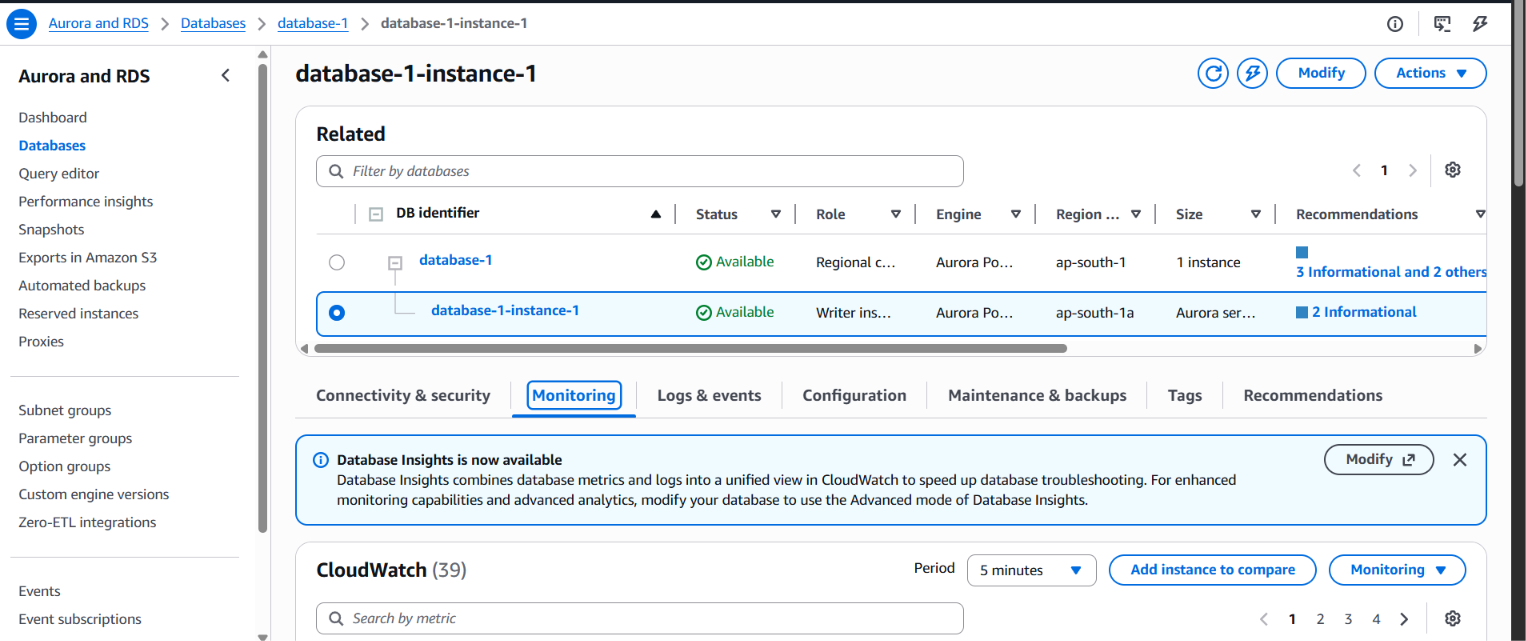
Task: Click the sidebar vertical scrollbar
Action: tap(263, 298)
